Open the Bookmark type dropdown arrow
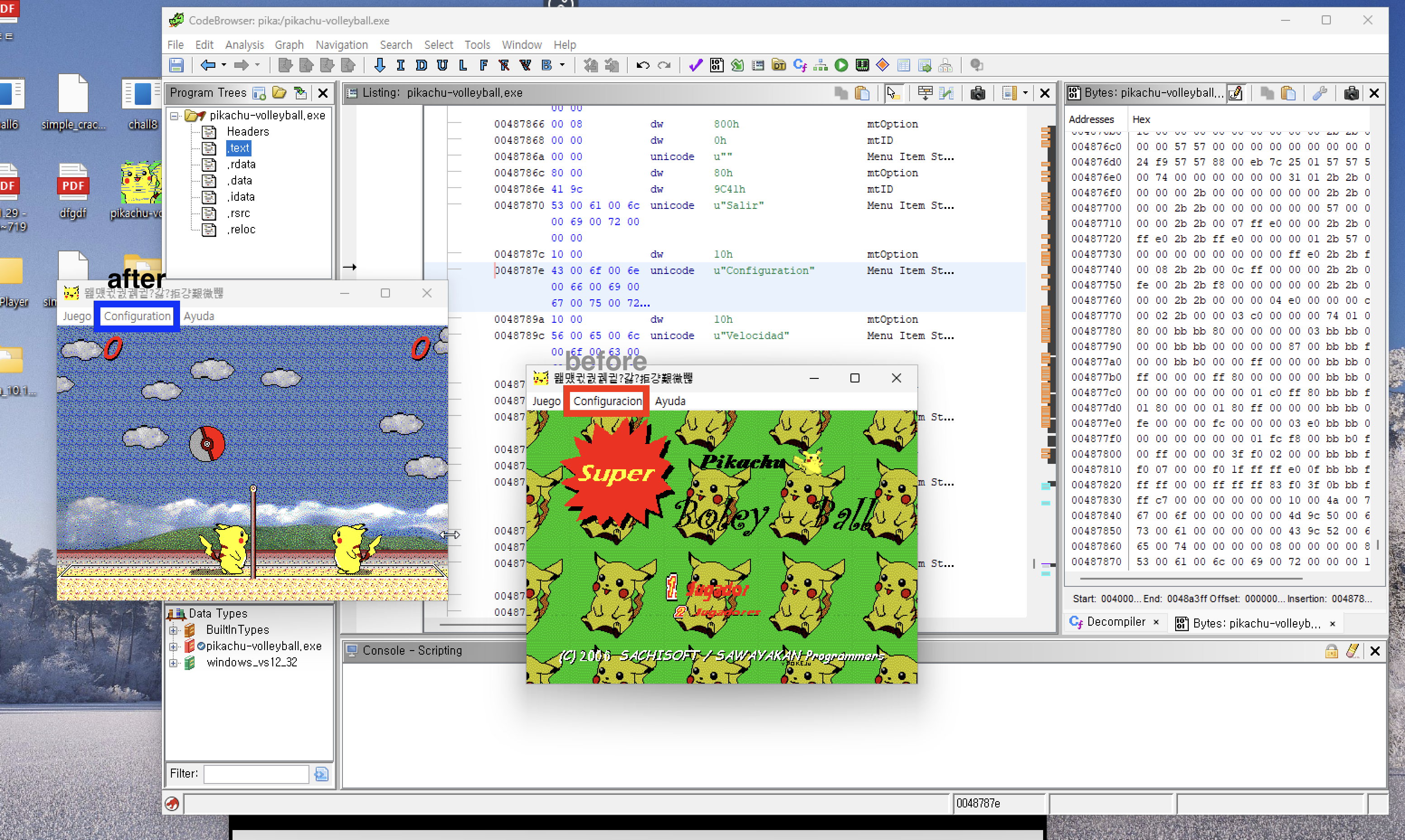The height and width of the screenshot is (840, 1405). click(562, 66)
